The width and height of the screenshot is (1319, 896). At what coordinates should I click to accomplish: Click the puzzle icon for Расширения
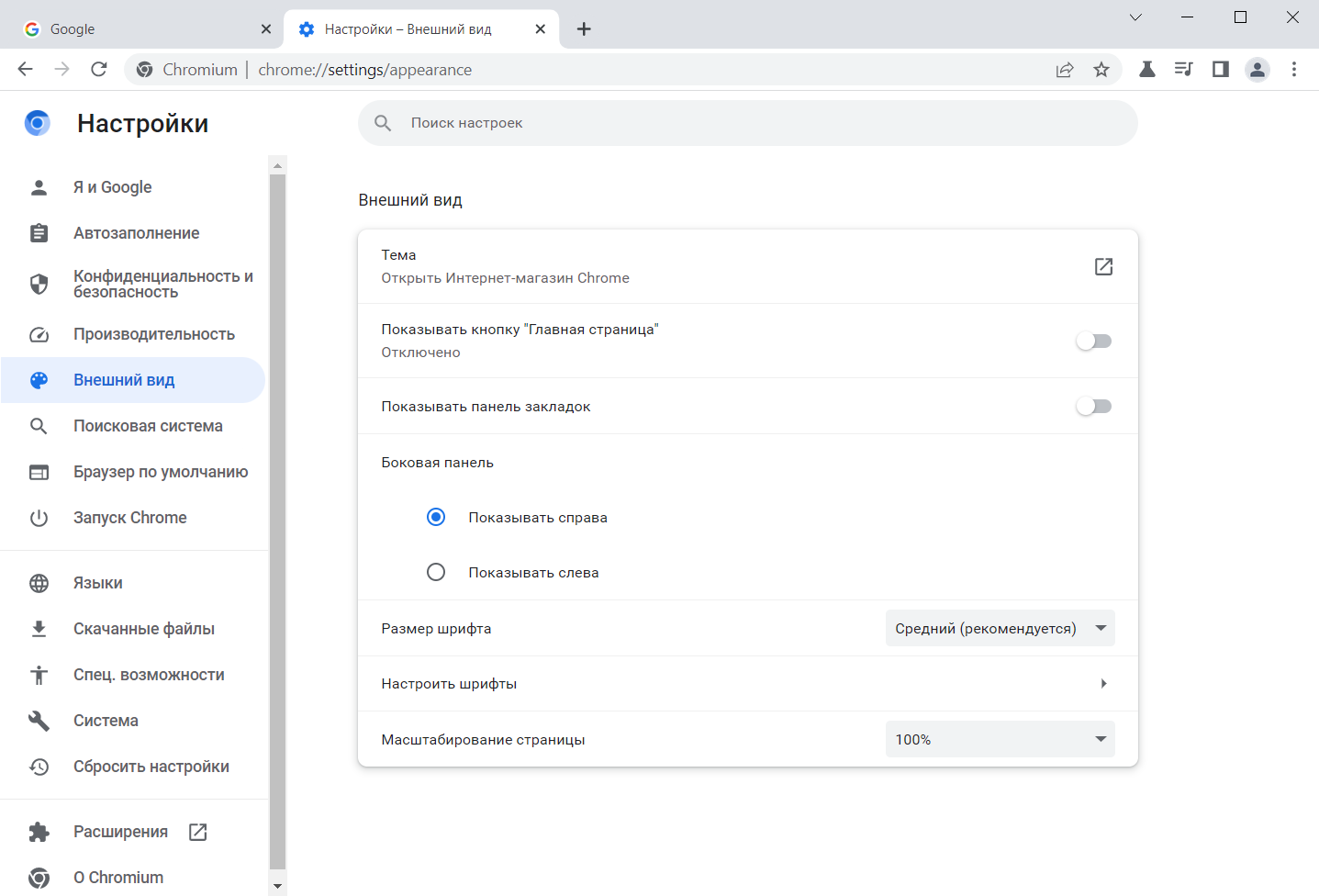point(39,832)
